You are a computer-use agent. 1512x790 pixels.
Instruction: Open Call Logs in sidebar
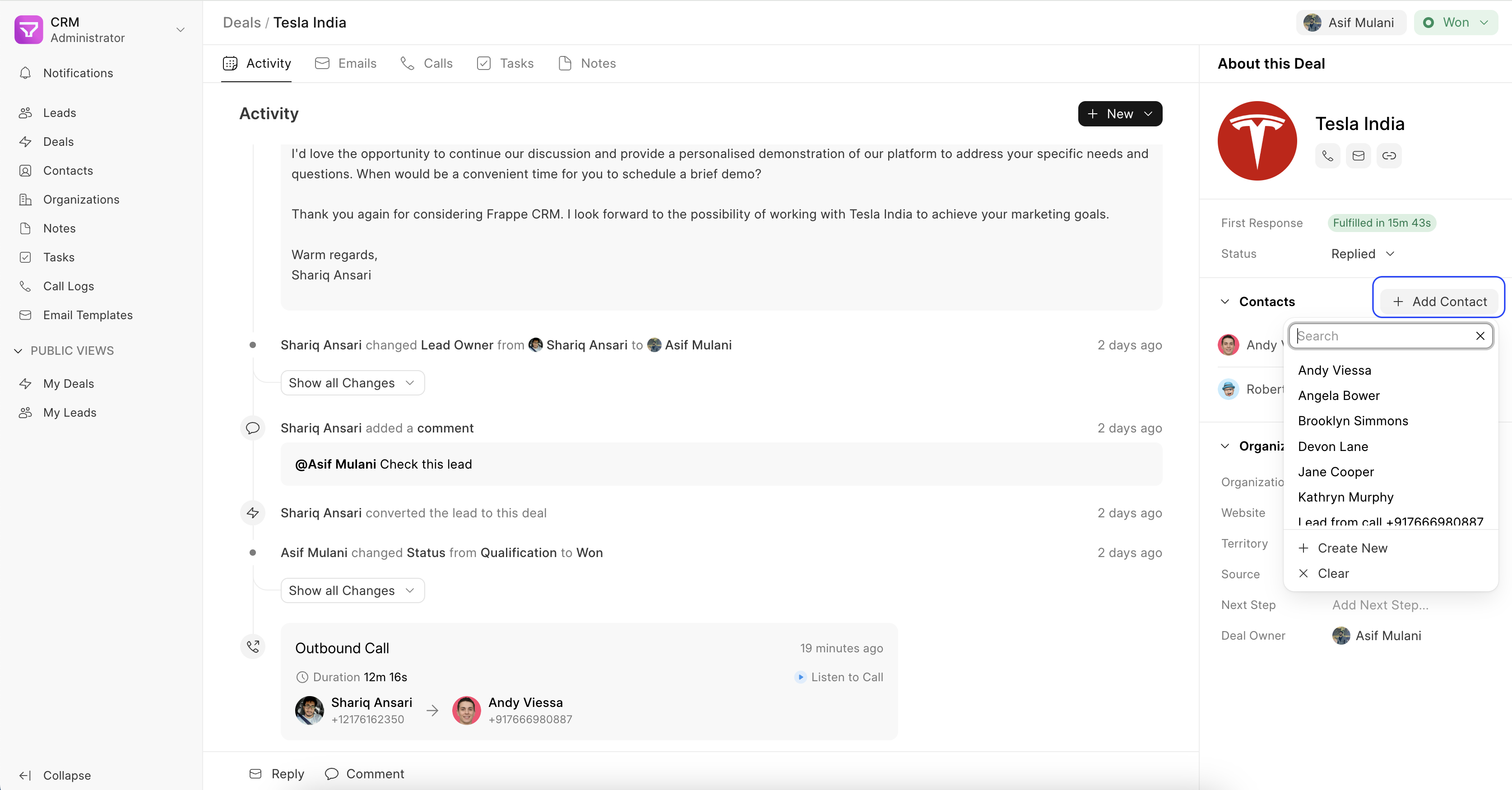[x=68, y=286]
